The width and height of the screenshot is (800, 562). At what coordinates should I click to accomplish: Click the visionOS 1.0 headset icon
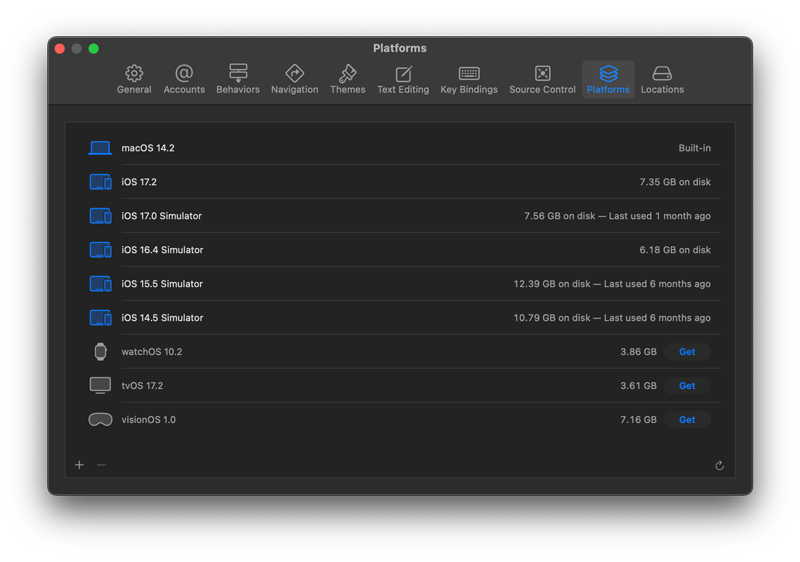point(101,420)
